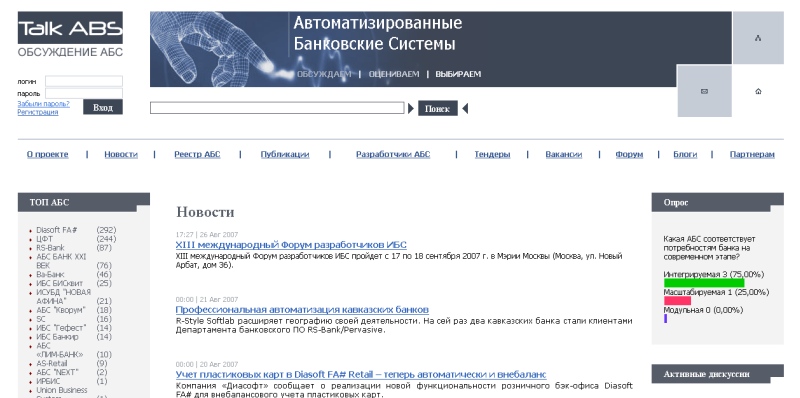800x398 pixels.
Task: Open Разработчики АБС menu item
Action: (393, 155)
